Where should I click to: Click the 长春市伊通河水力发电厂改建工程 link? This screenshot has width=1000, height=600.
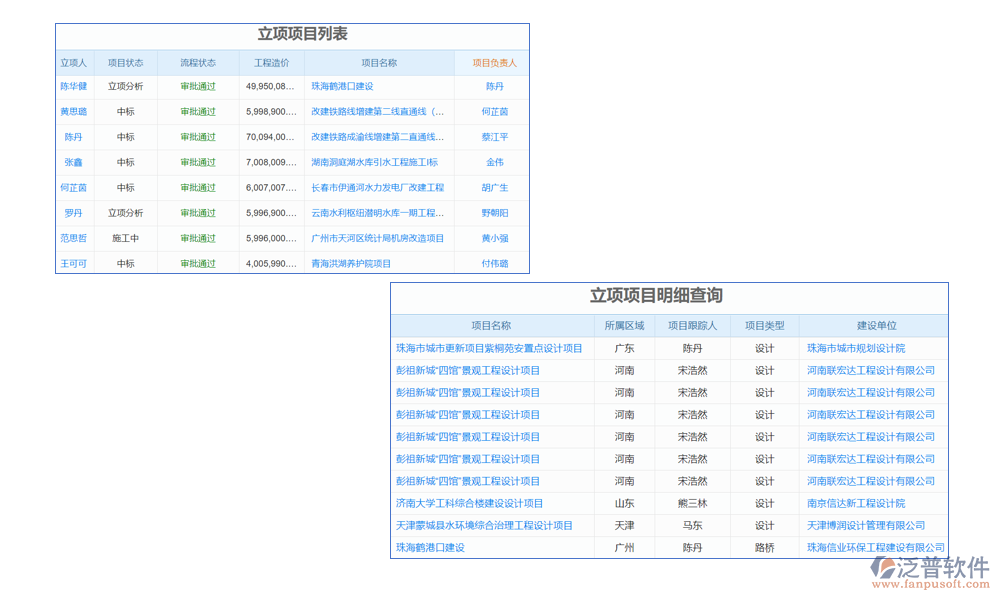(x=377, y=188)
